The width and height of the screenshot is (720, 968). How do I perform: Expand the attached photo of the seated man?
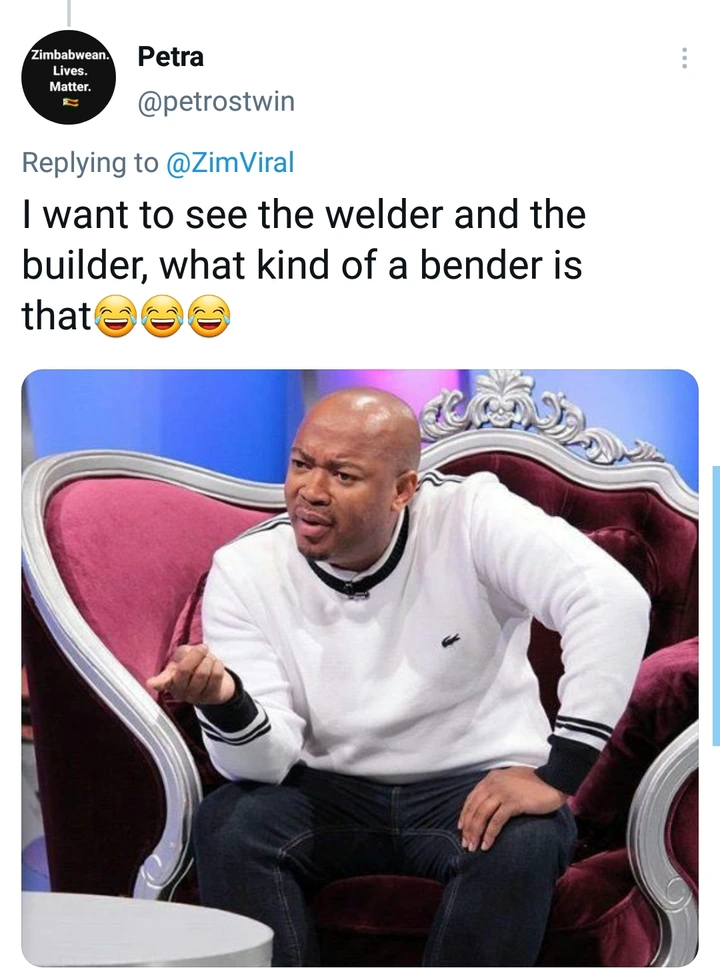(x=360, y=668)
